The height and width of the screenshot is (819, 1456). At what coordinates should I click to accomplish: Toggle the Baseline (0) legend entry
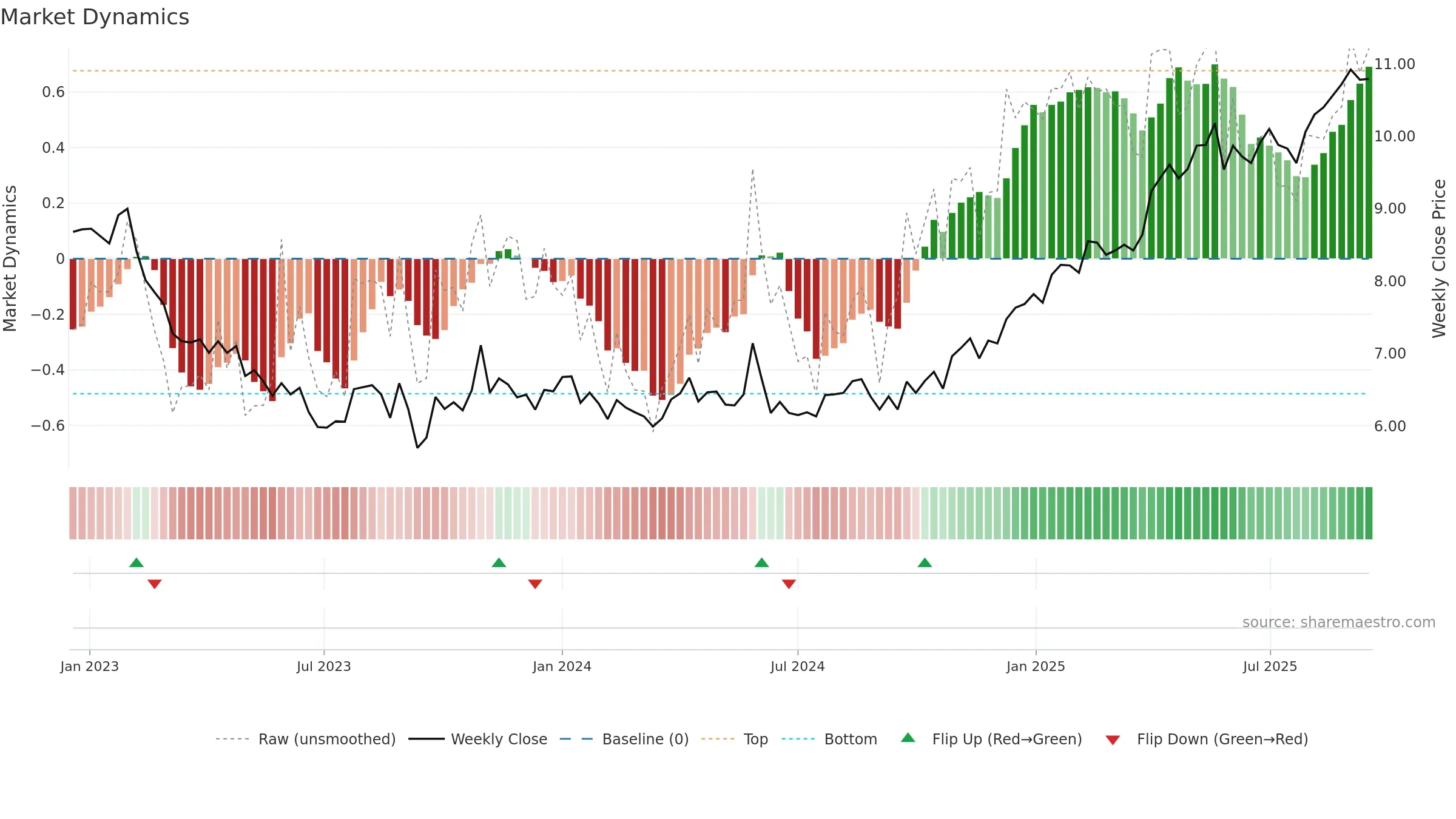tap(624, 739)
